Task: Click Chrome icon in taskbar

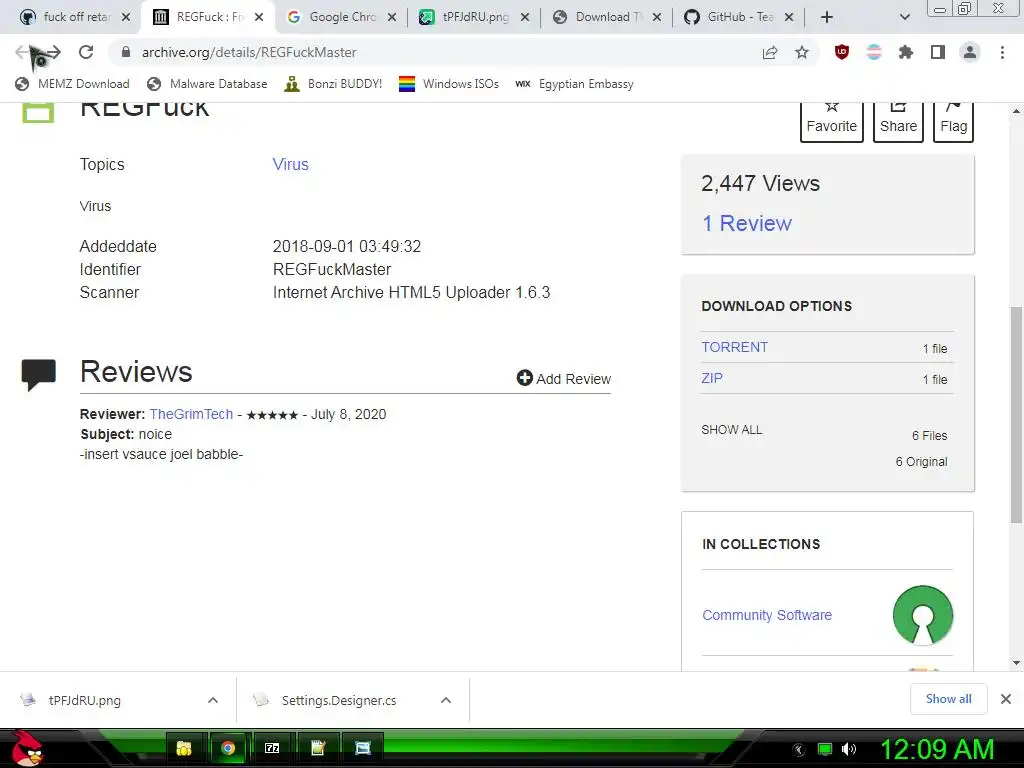Action: pos(228,748)
